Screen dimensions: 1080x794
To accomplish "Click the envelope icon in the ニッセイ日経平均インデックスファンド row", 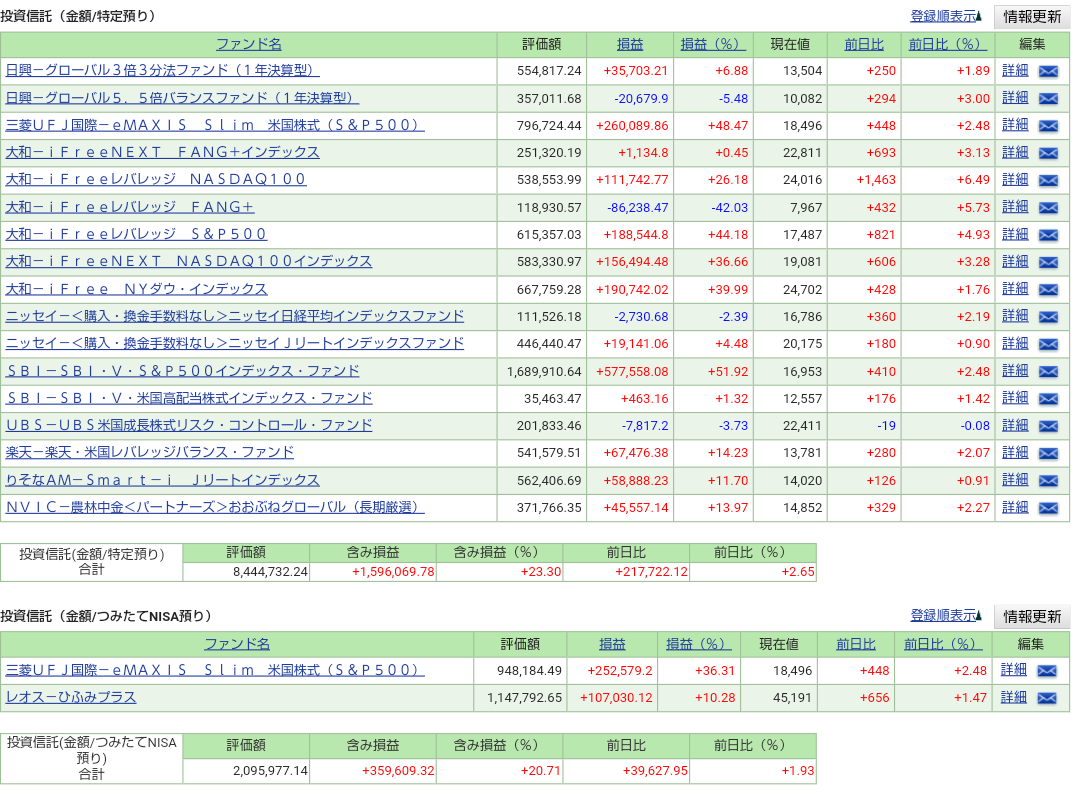I will point(1048,317).
